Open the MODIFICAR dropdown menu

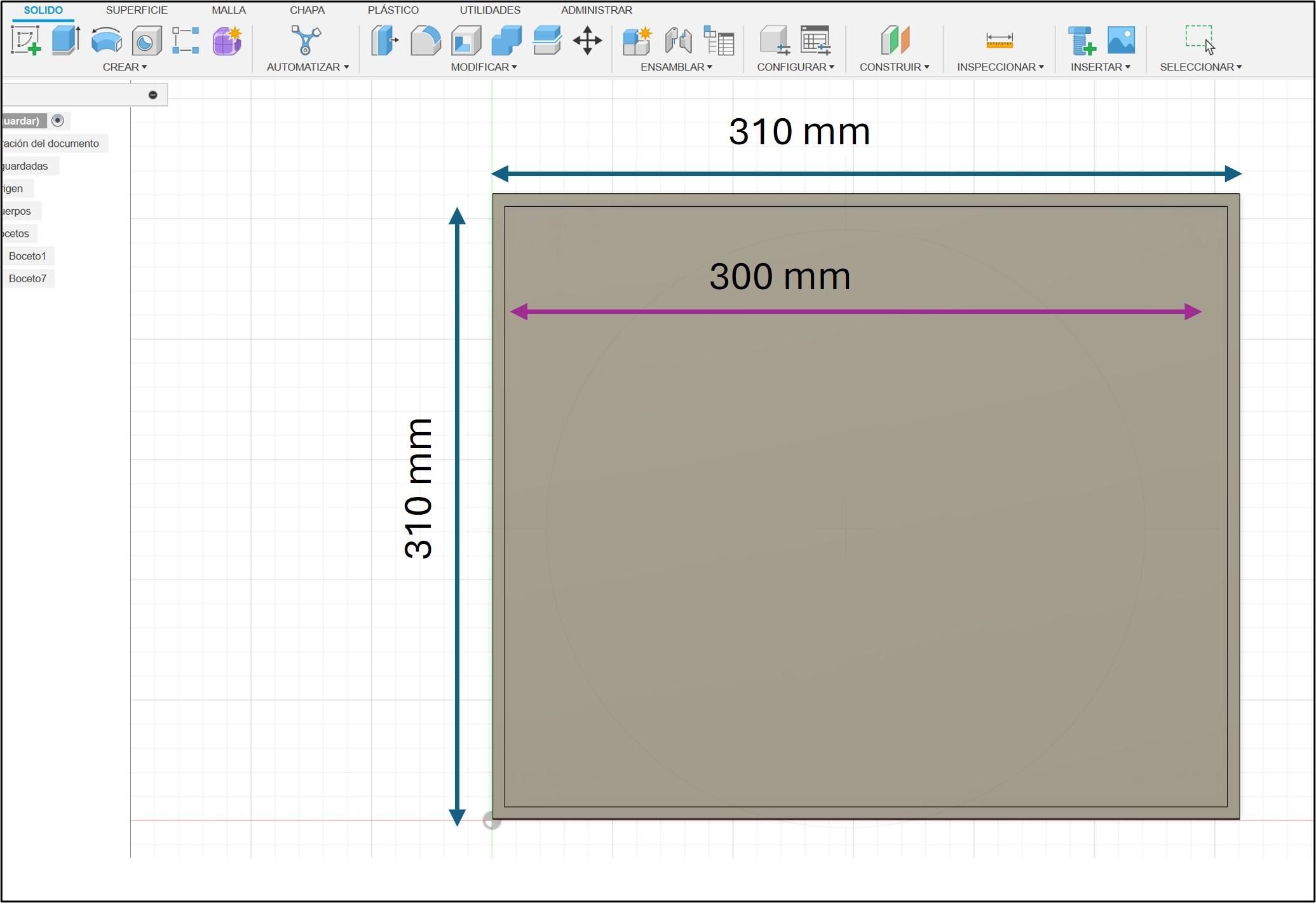[484, 67]
